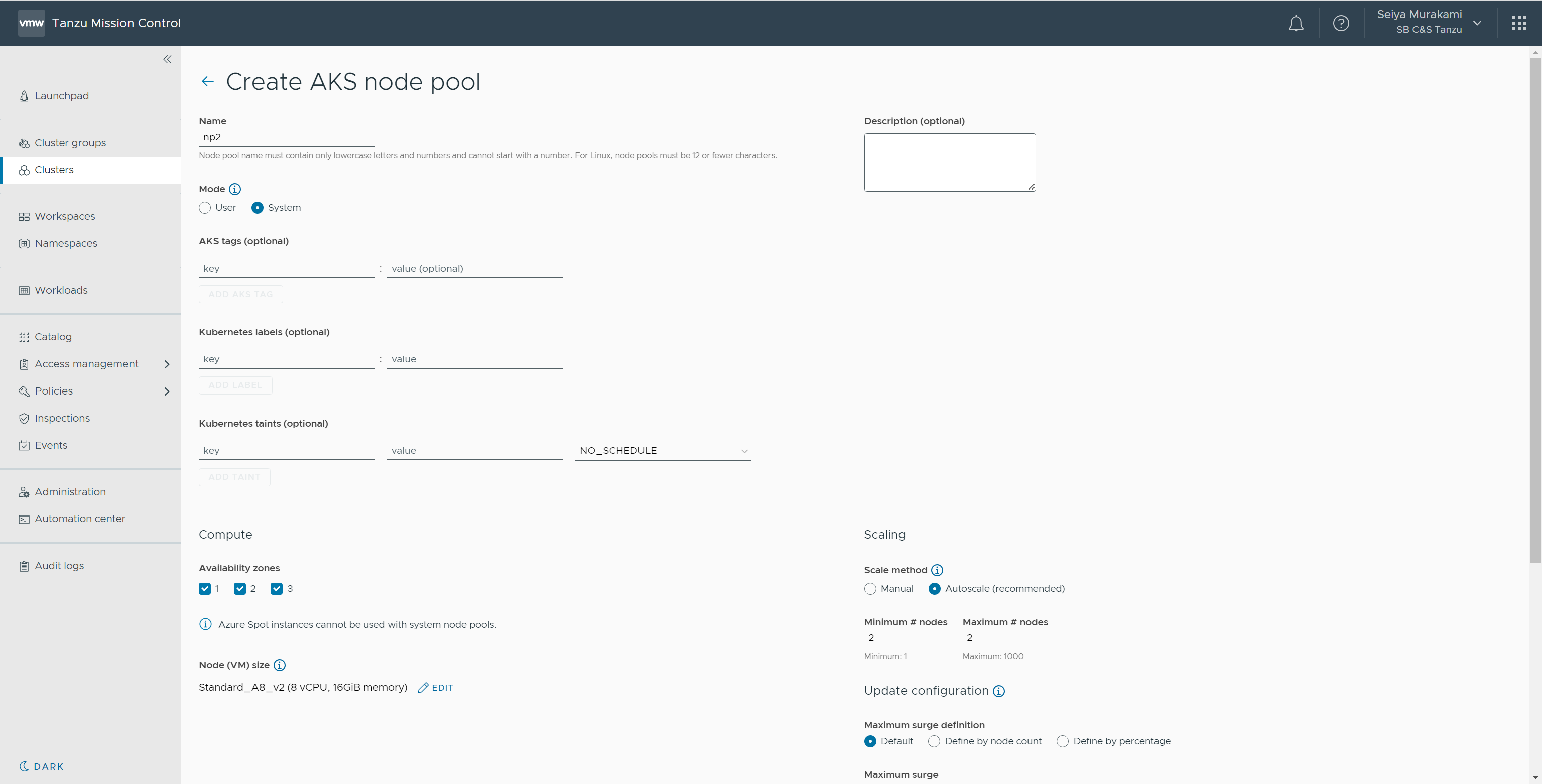Screen dimensions: 1542x784
Task: Open the apps grid icon
Action: (1518, 24)
